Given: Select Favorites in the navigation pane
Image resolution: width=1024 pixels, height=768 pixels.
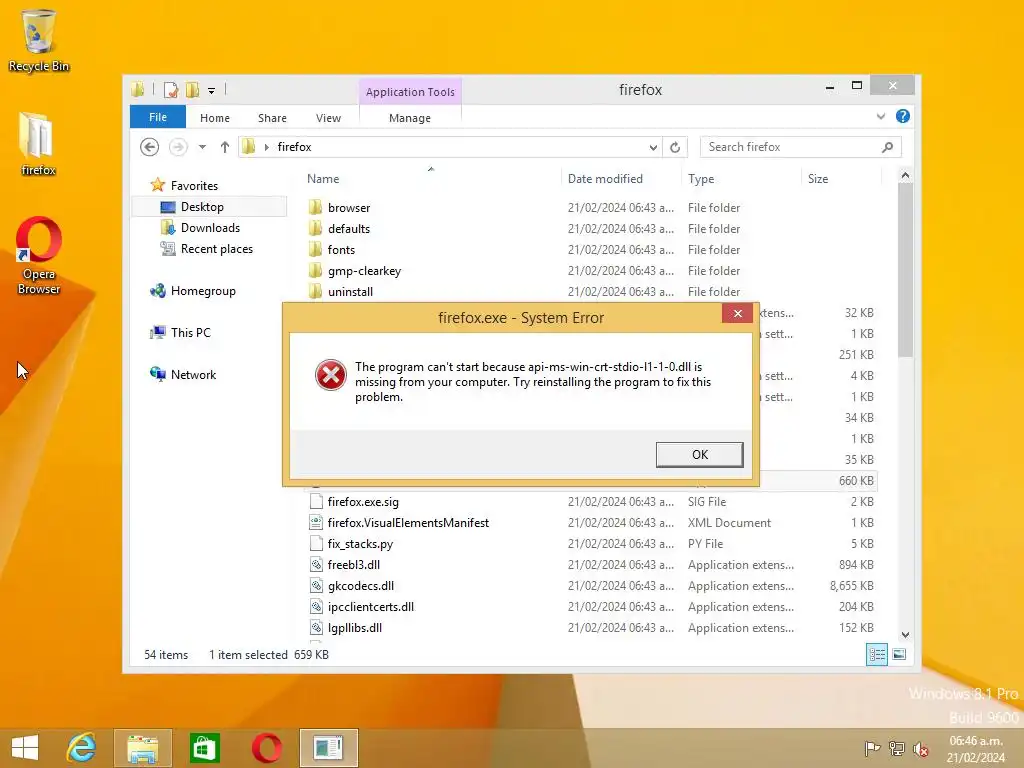Looking at the screenshot, I should coord(194,185).
